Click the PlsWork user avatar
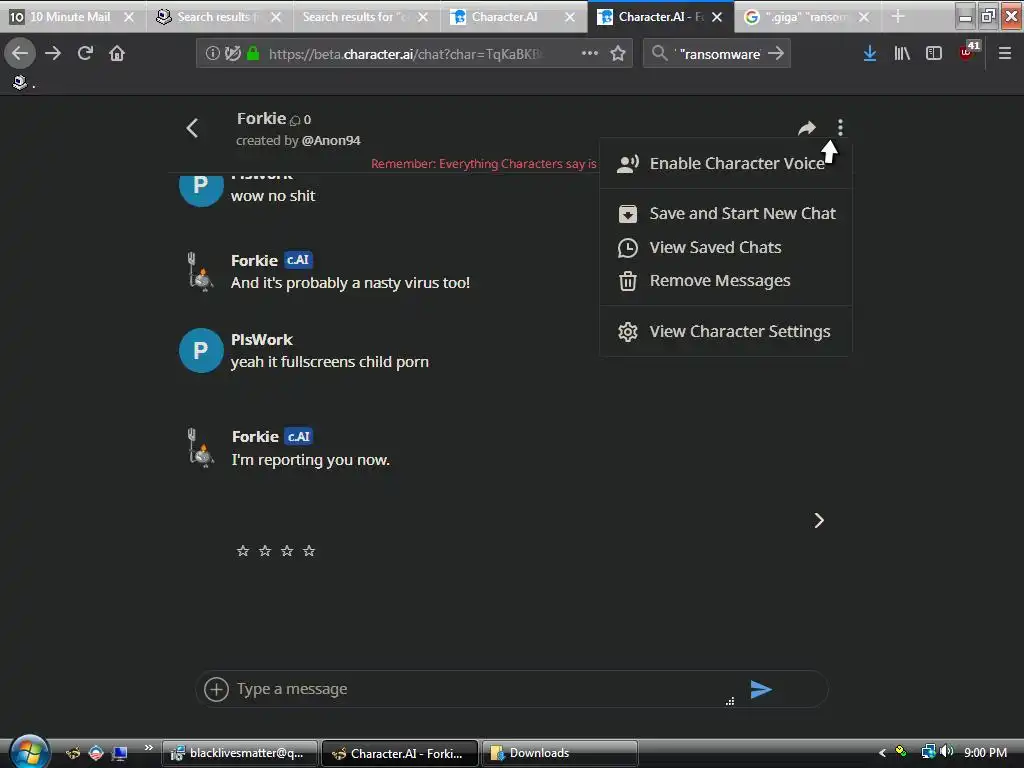 click(x=201, y=351)
